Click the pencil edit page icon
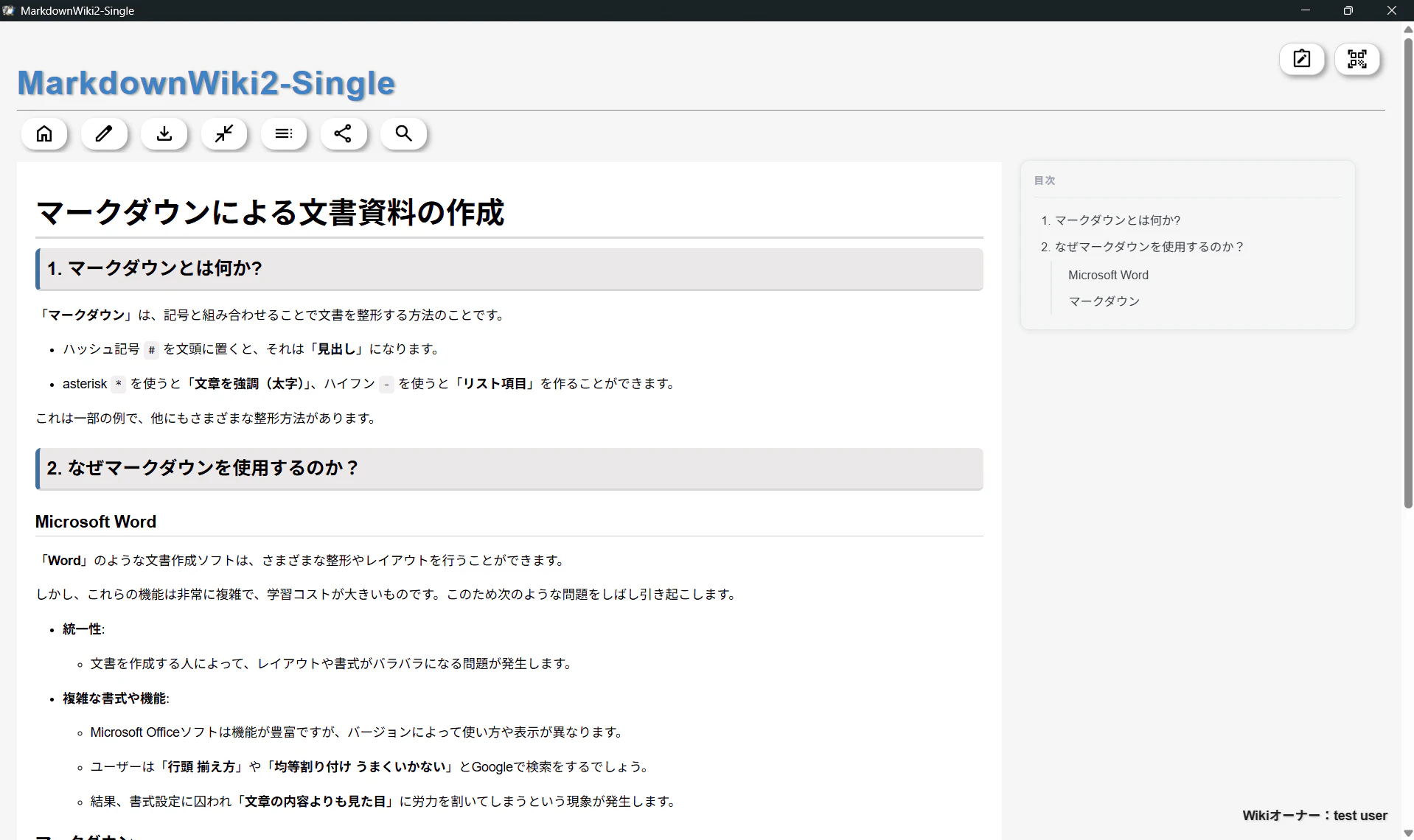The image size is (1414, 840). [x=104, y=133]
